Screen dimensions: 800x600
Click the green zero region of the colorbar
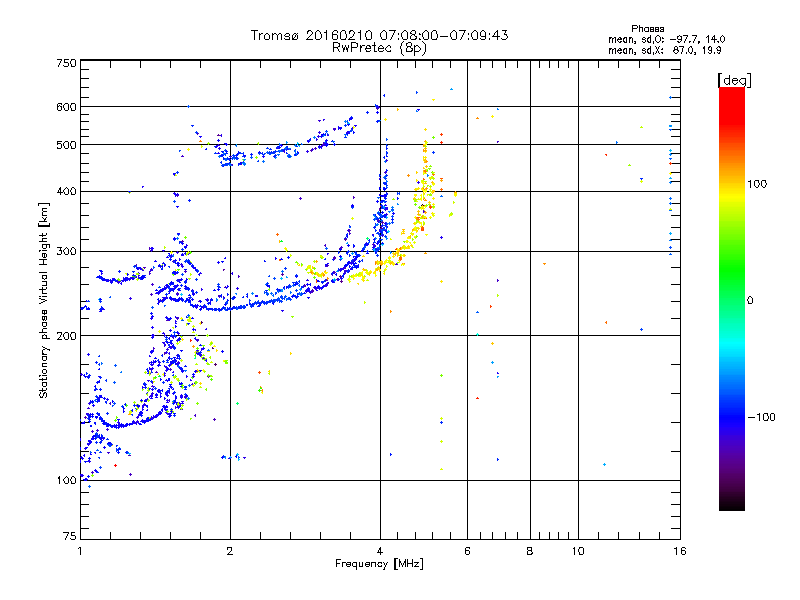point(732,299)
